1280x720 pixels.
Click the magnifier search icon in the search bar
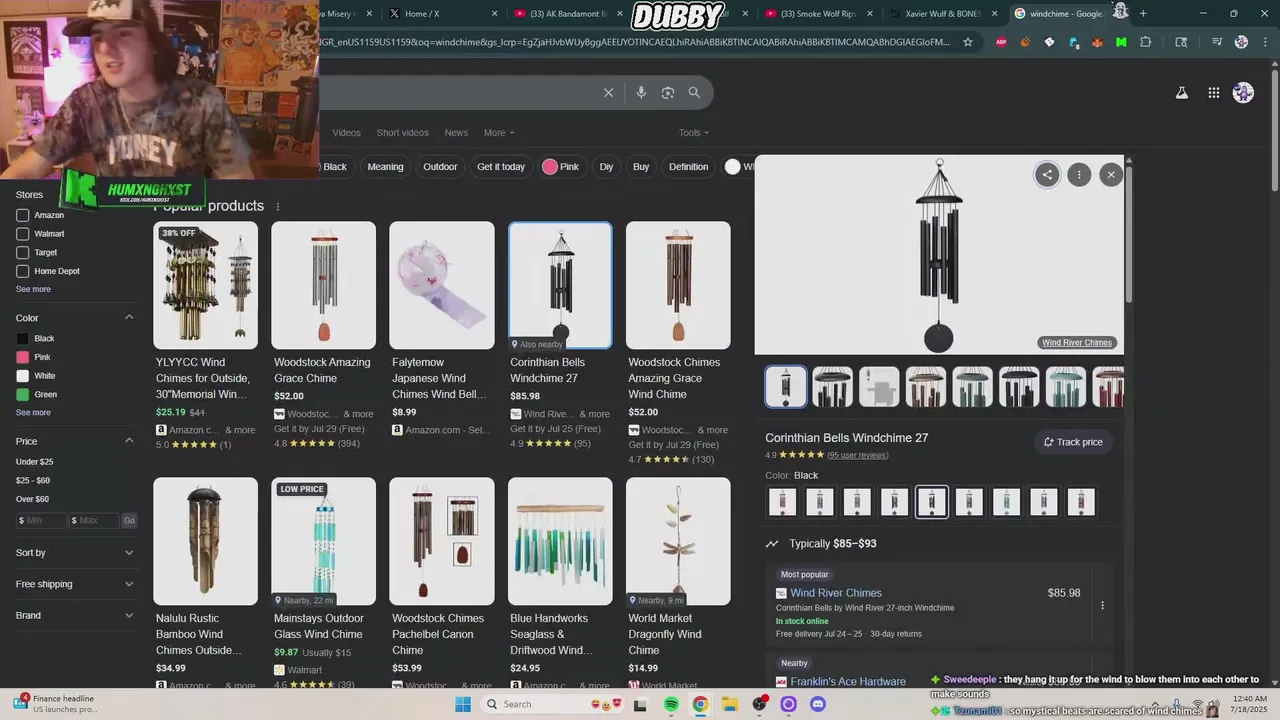point(694,93)
